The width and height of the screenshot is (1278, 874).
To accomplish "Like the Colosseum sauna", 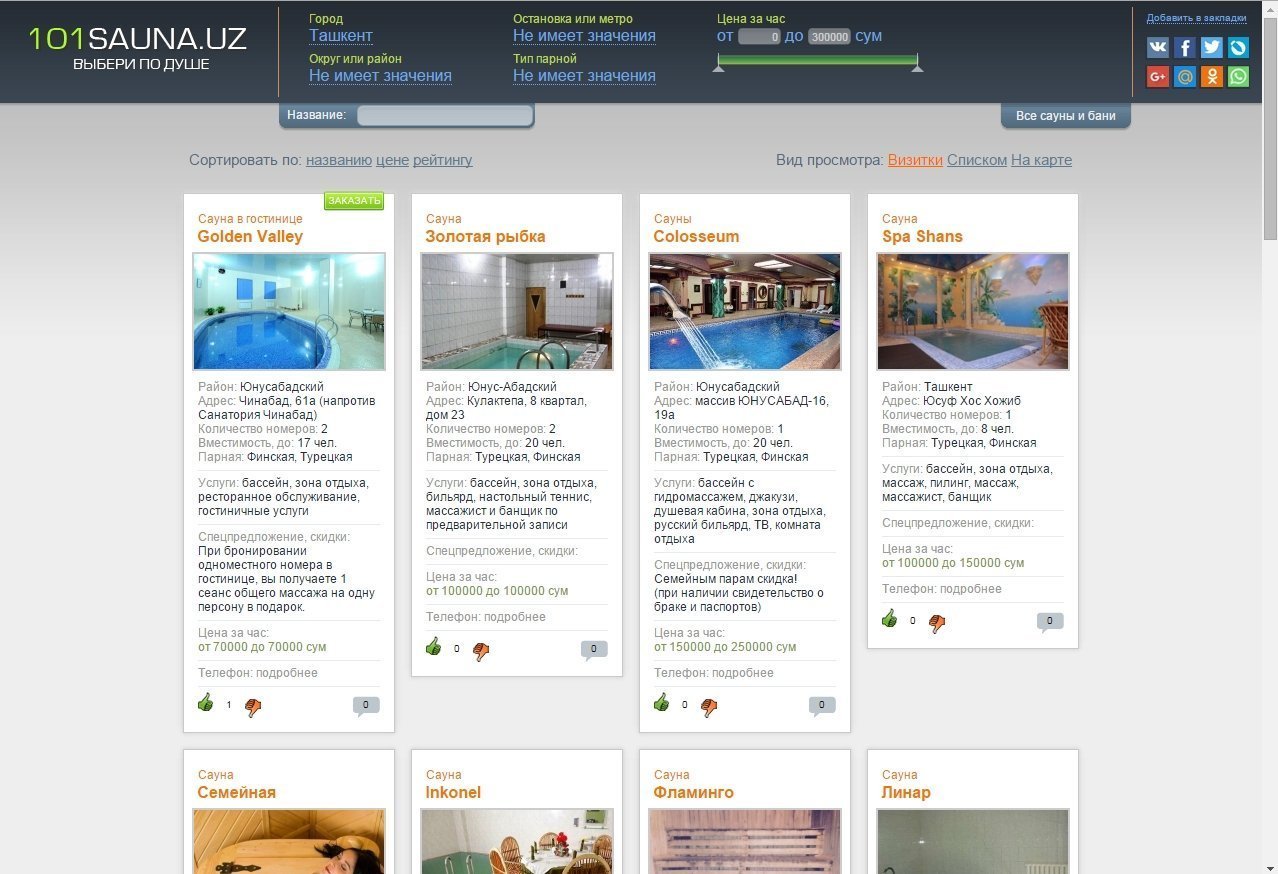I will point(662,702).
